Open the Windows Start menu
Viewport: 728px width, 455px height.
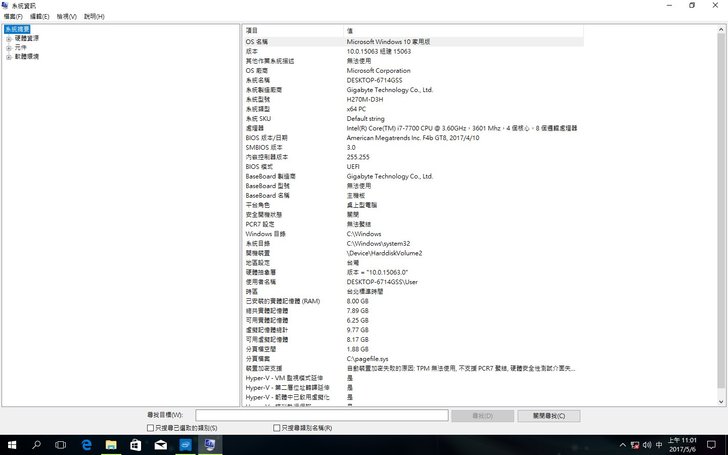tap(12, 445)
